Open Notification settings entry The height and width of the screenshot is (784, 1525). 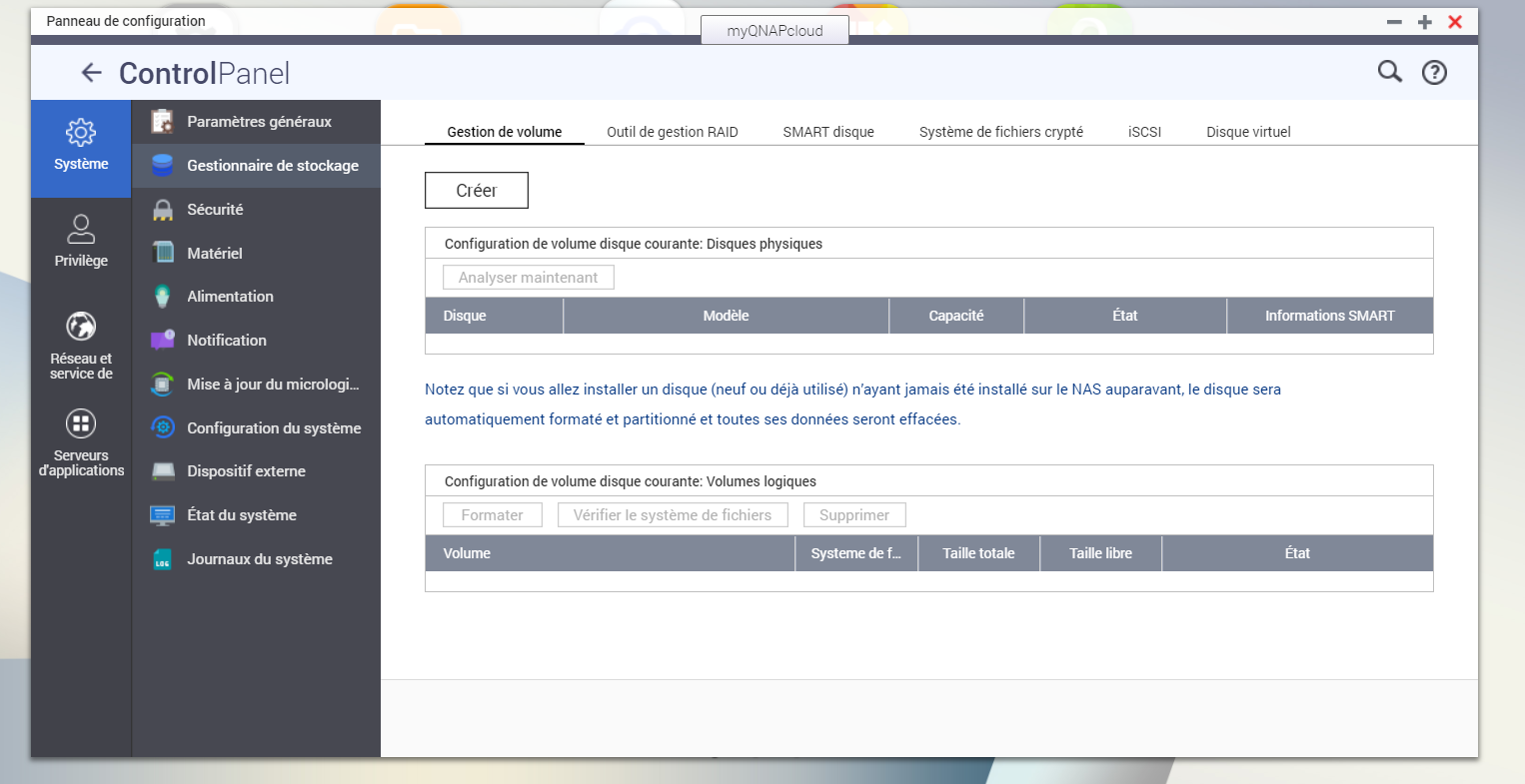[x=256, y=341]
